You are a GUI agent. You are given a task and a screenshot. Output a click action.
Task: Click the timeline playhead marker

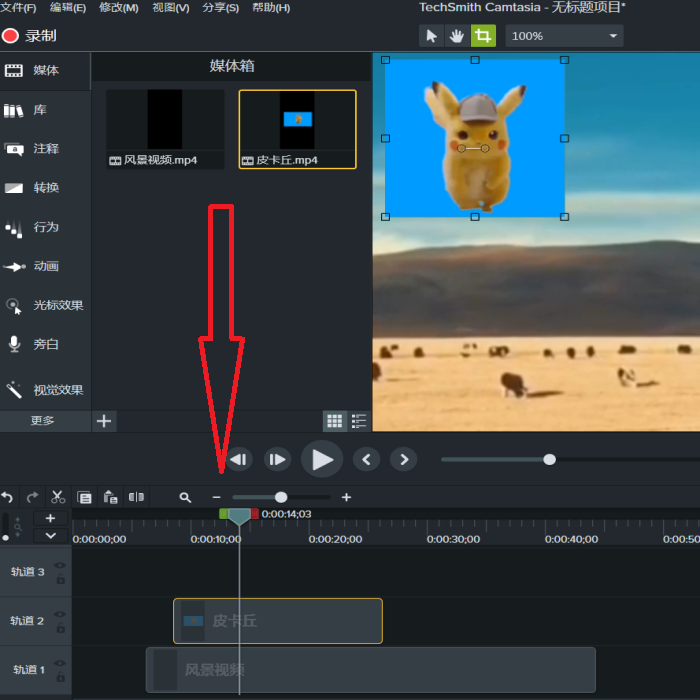(x=239, y=517)
